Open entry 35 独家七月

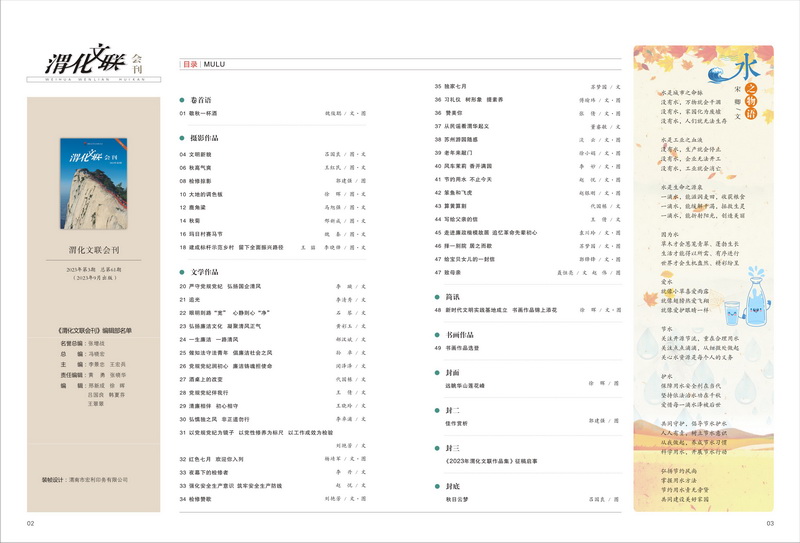click(x=460, y=87)
